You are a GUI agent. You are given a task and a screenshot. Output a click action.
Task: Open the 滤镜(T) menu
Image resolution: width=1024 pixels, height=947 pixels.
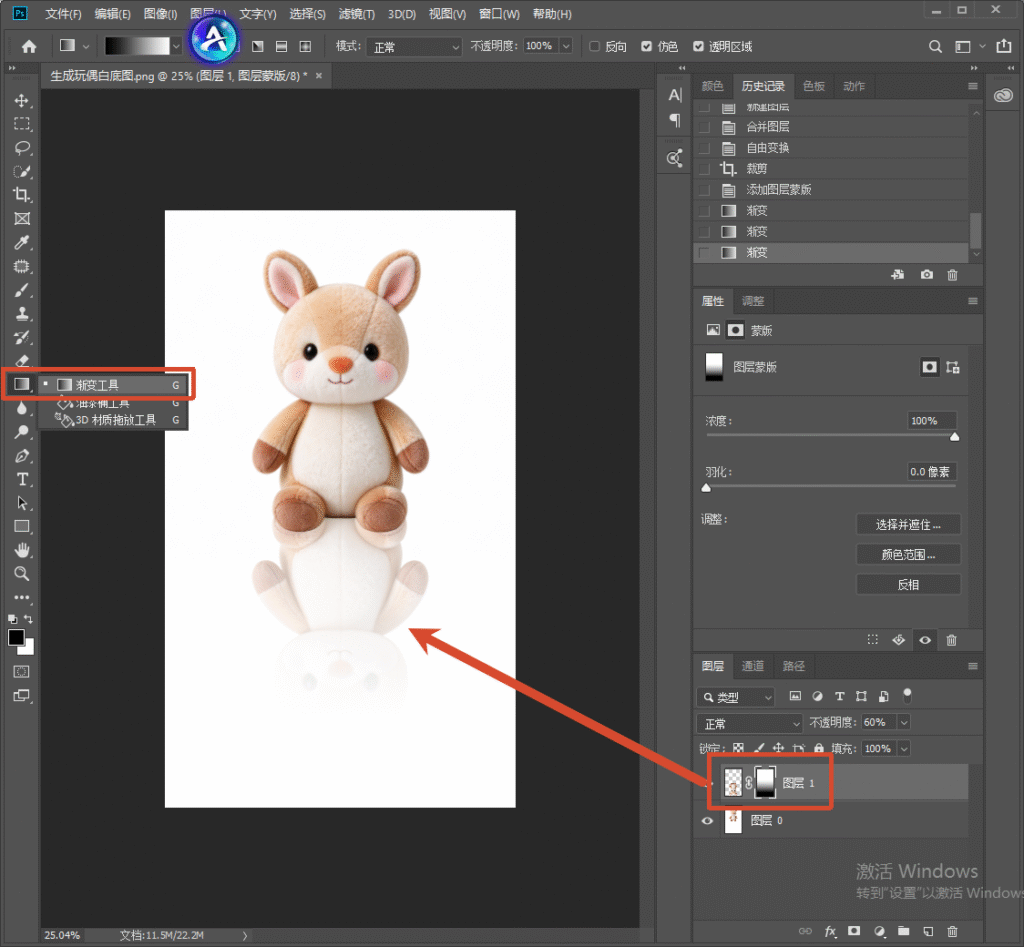coord(357,14)
